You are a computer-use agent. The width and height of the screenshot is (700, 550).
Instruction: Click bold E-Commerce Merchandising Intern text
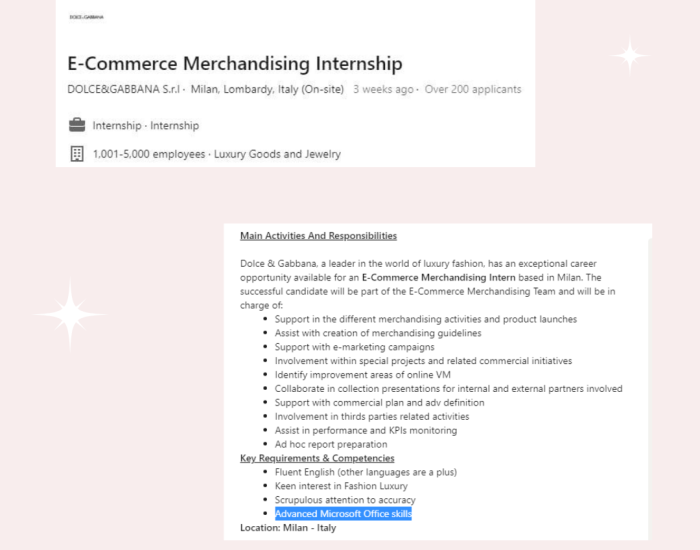point(438,278)
